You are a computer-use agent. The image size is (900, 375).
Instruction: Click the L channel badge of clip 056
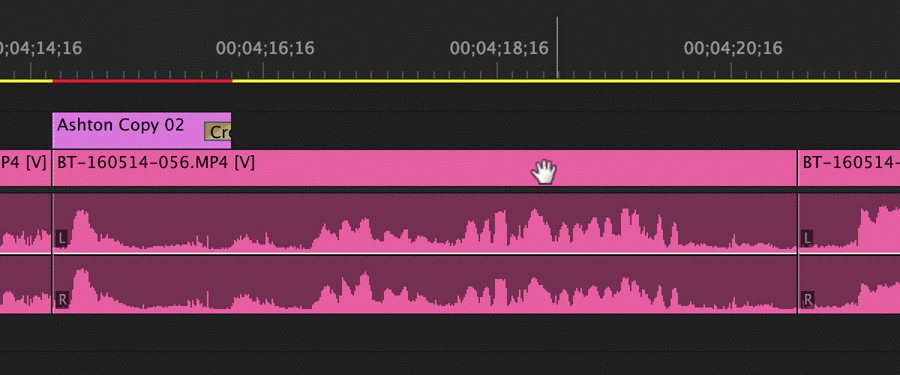point(62,238)
